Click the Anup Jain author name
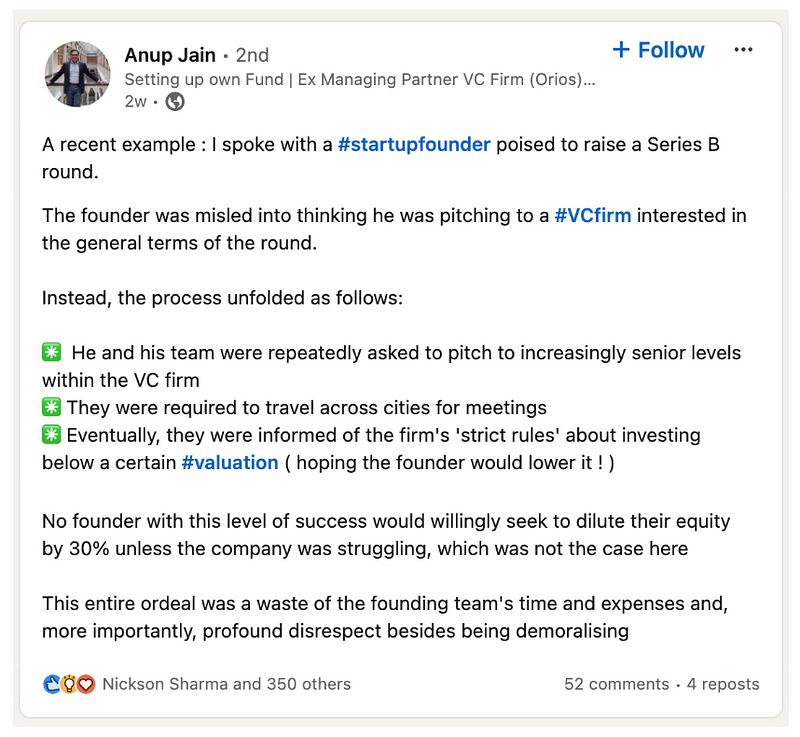 click(x=170, y=55)
